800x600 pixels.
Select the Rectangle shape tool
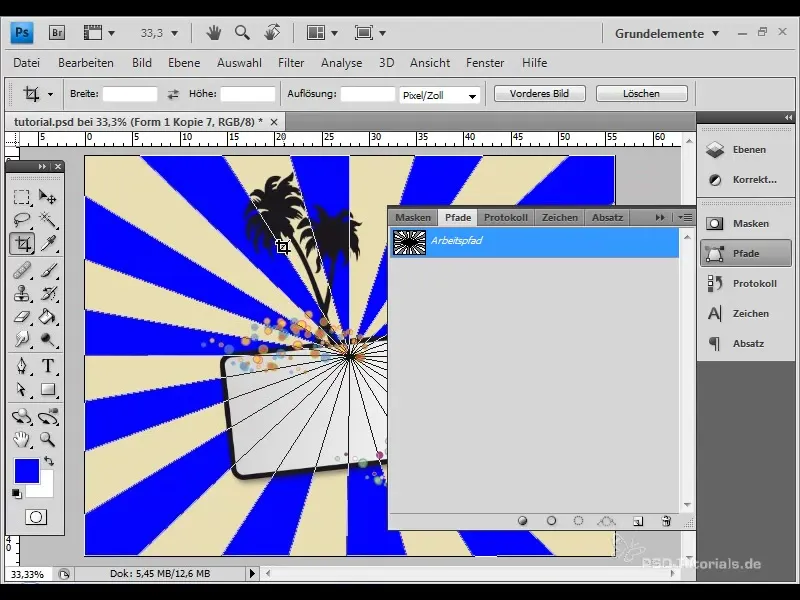tap(48, 389)
